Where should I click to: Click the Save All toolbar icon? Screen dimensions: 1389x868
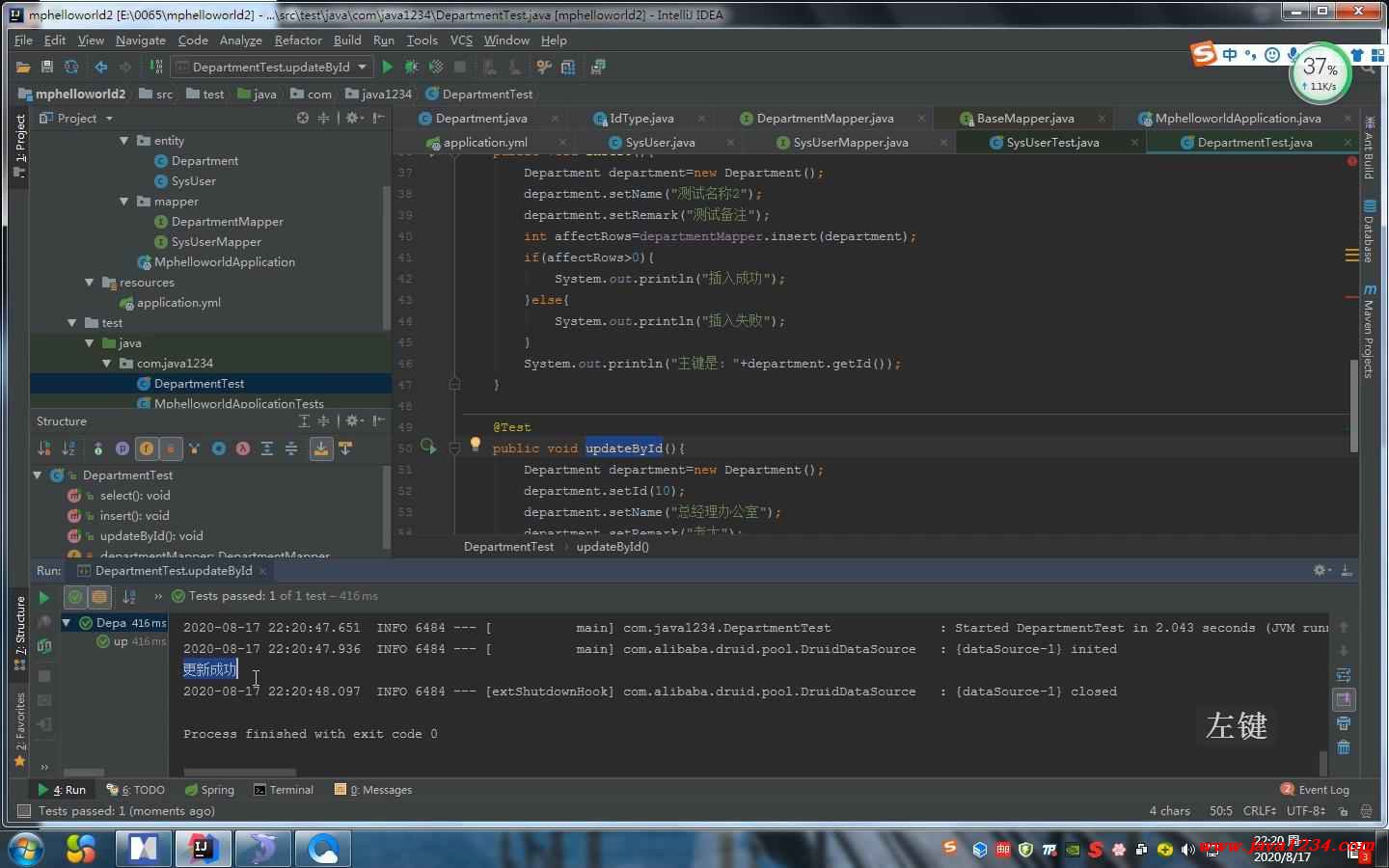[x=47, y=67]
